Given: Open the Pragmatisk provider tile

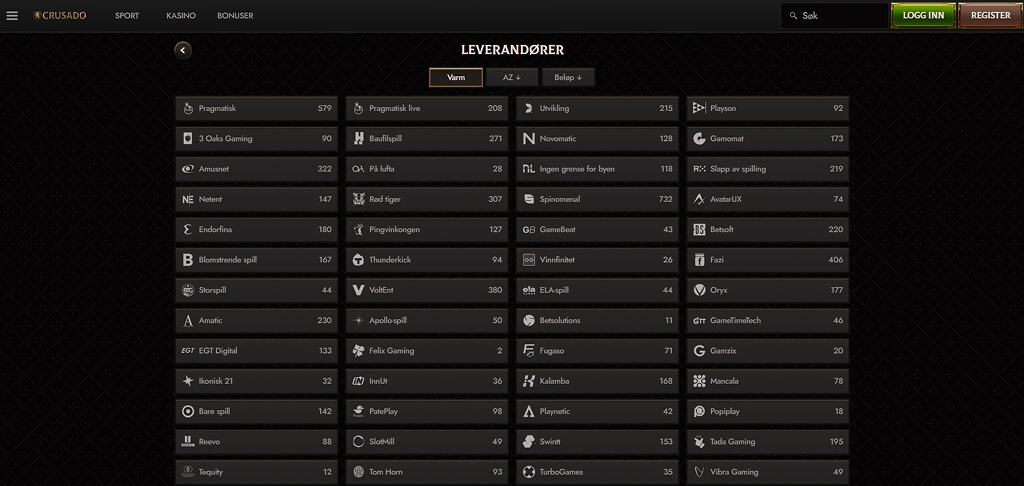Looking at the screenshot, I should 257,108.
